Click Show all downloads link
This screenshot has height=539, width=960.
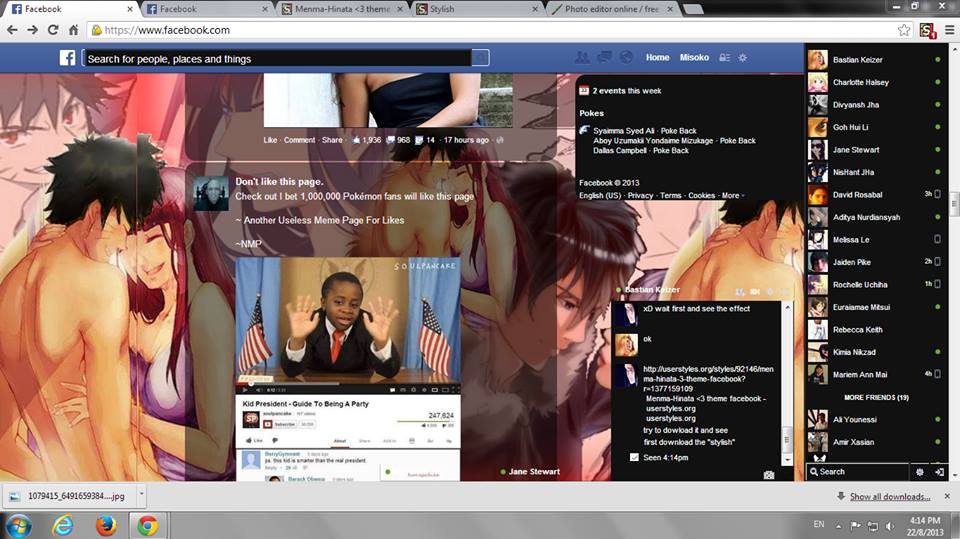(x=890, y=496)
